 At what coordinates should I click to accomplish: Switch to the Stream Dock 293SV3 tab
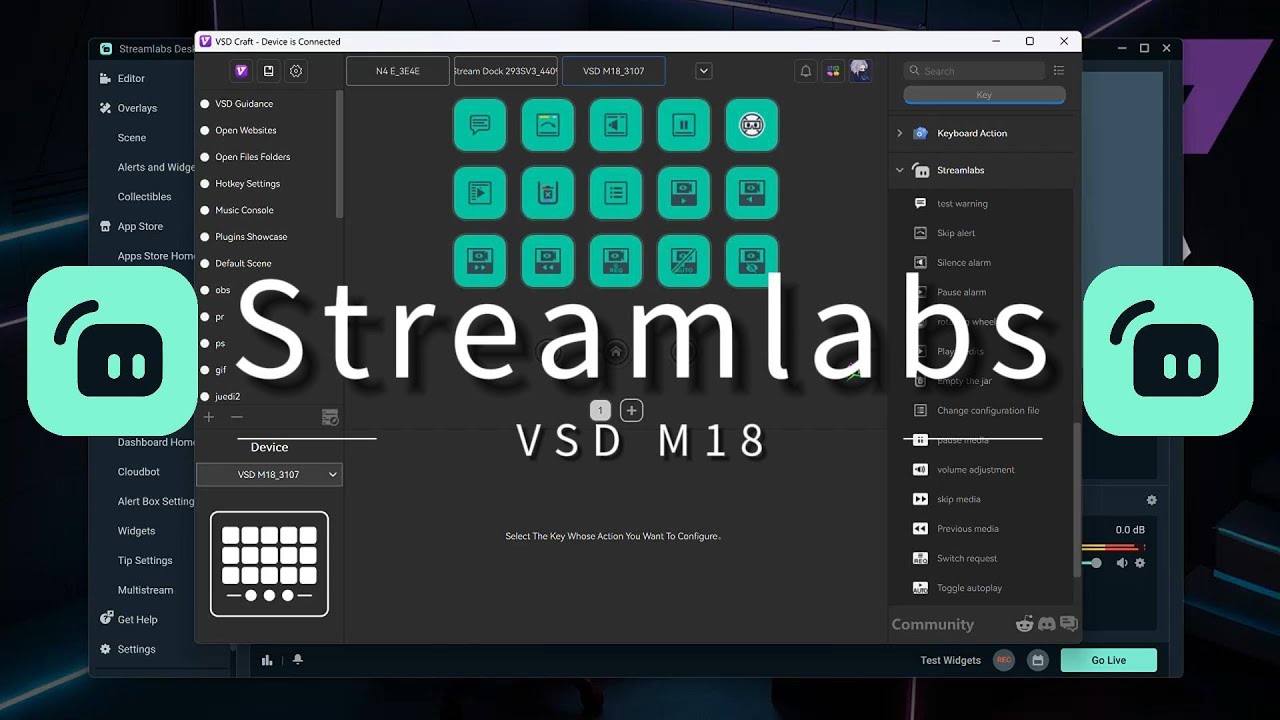pos(505,71)
